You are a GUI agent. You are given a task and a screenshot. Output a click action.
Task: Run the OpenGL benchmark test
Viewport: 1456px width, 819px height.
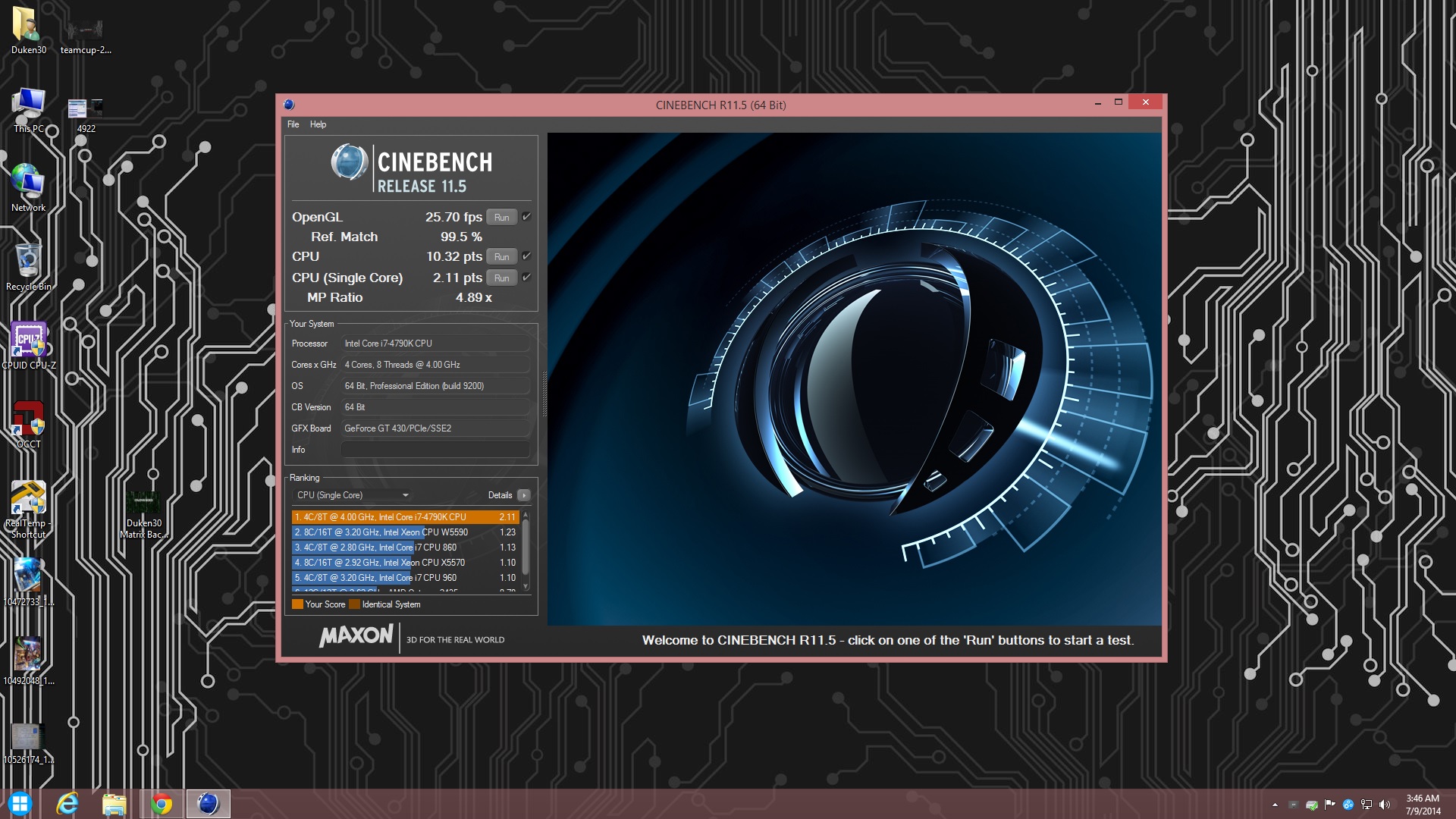pyautogui.click(x=501, y=218)
